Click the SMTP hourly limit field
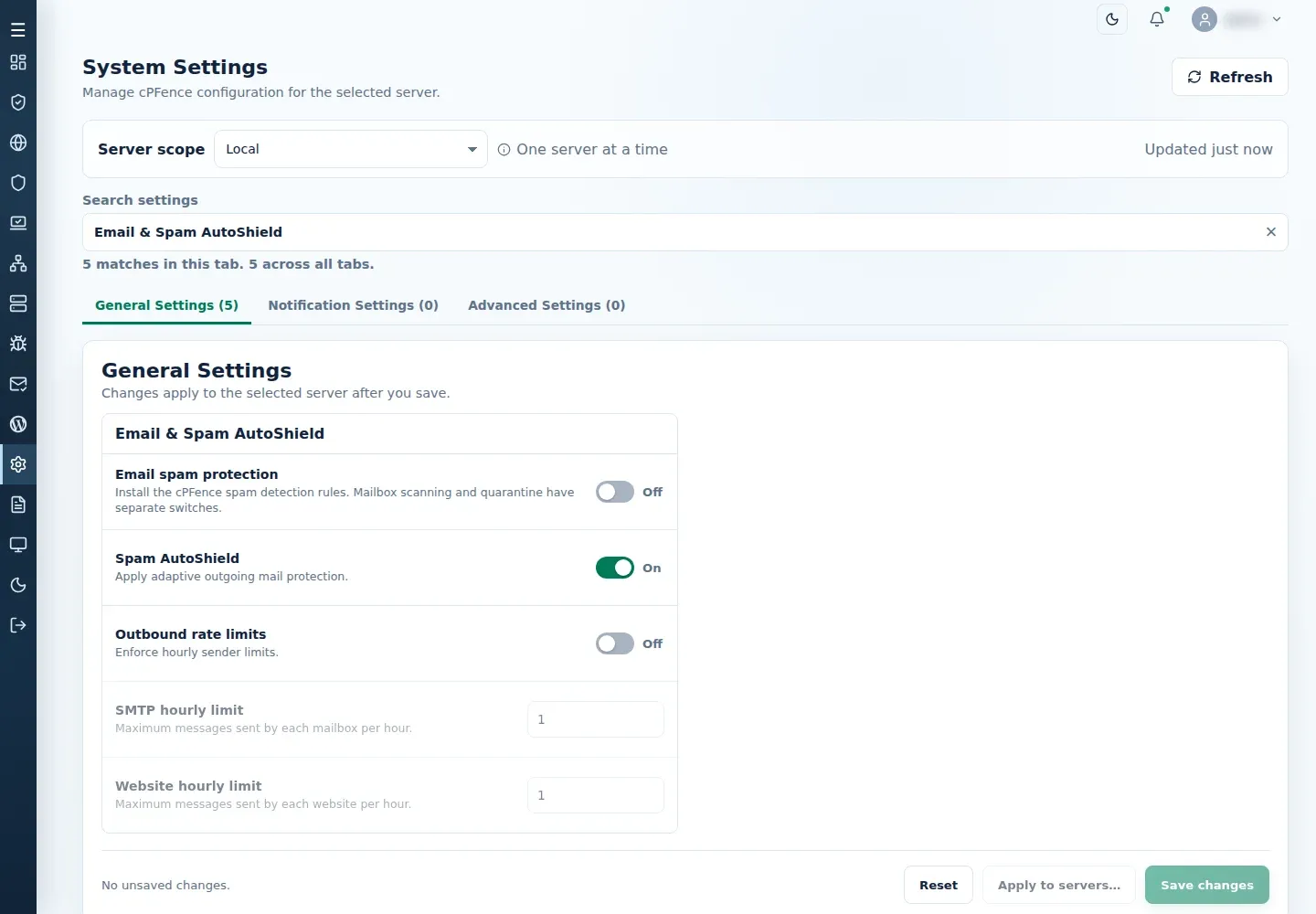Viewport: 1316px width, 914px height. [596, 719]
